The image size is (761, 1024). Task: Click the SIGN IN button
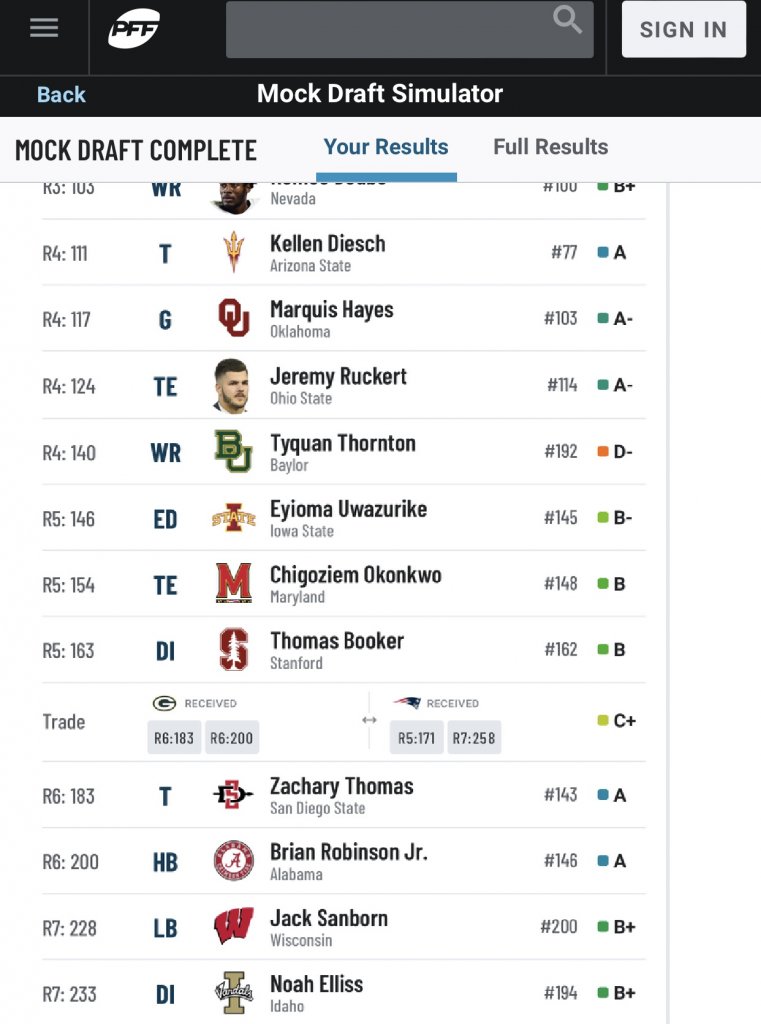coord(683,29)
